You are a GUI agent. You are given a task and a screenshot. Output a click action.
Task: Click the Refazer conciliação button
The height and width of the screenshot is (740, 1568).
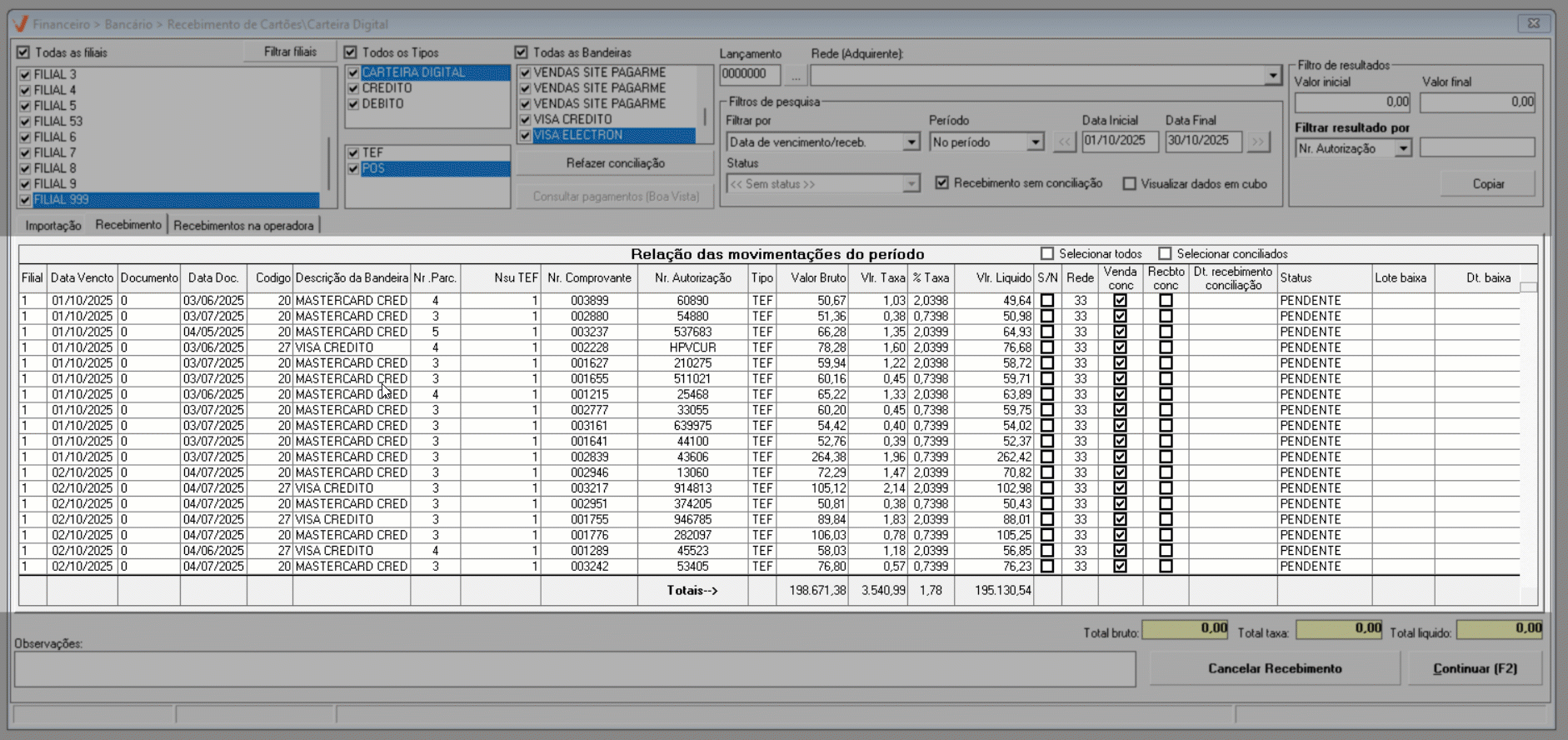pyautogui.click(x=615, y=163)
